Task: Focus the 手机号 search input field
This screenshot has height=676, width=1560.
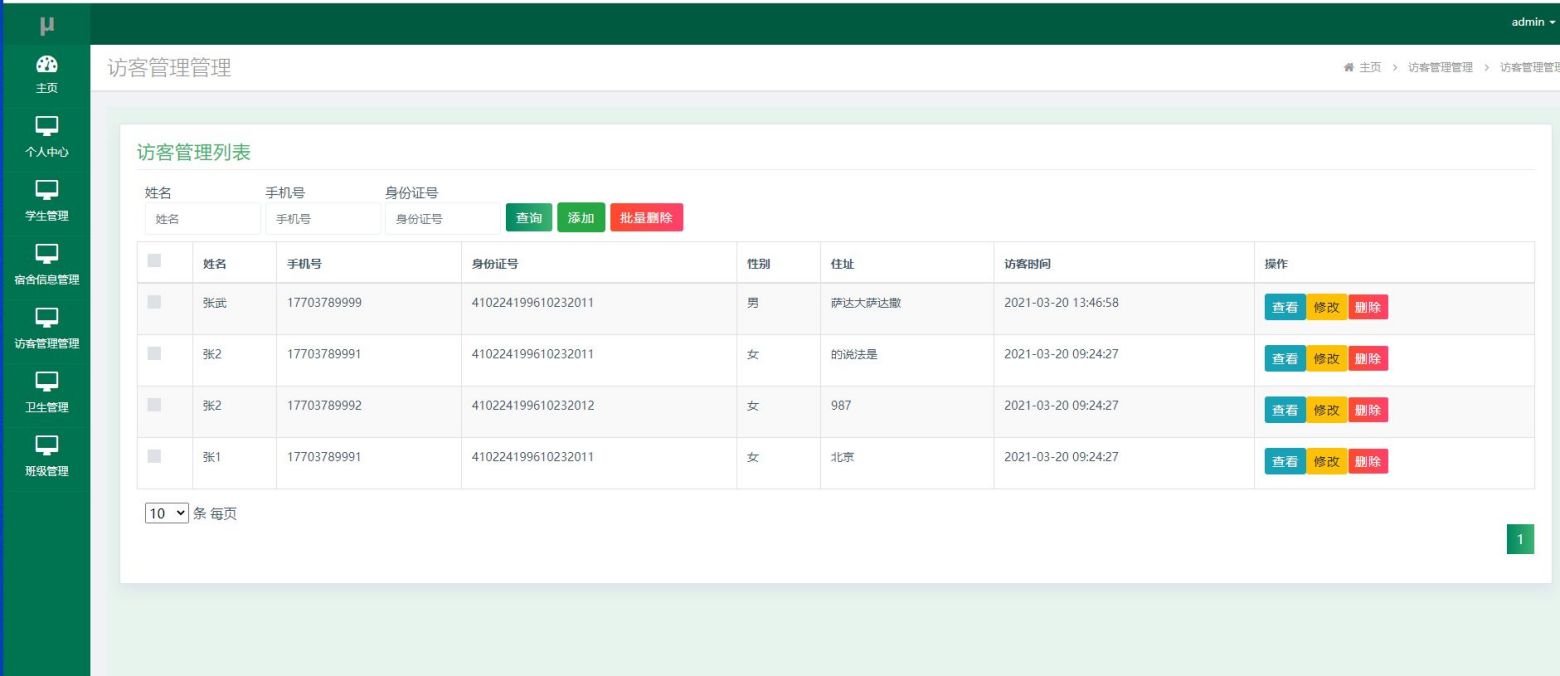Action: point(322,219)
